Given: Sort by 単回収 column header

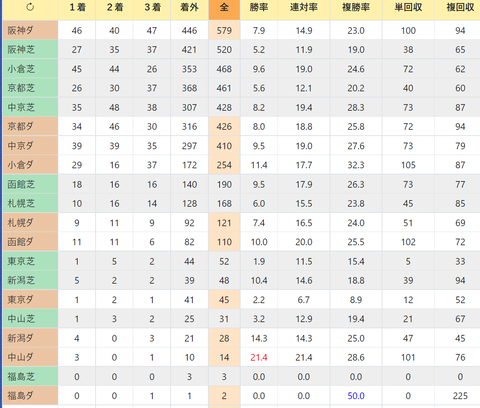Looking at the screenshot, I should [408, 8].
